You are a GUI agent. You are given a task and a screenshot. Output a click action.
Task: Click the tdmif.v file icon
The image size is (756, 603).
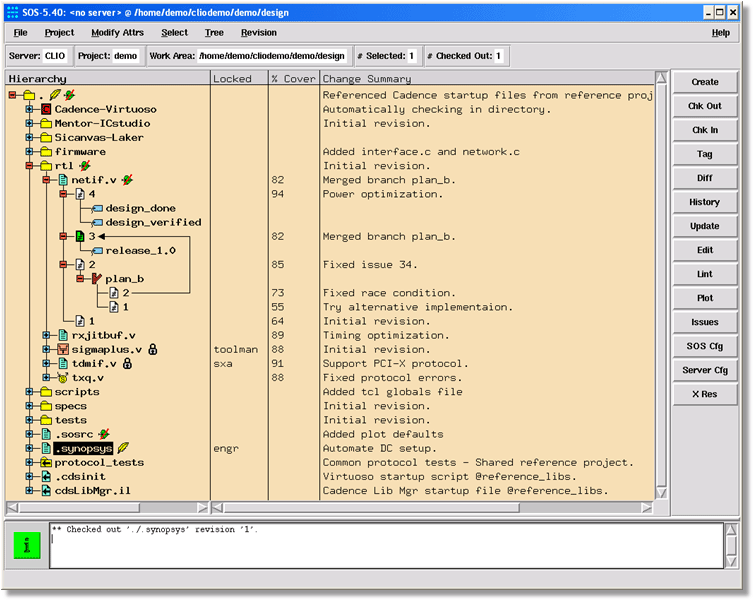point(63,363)
